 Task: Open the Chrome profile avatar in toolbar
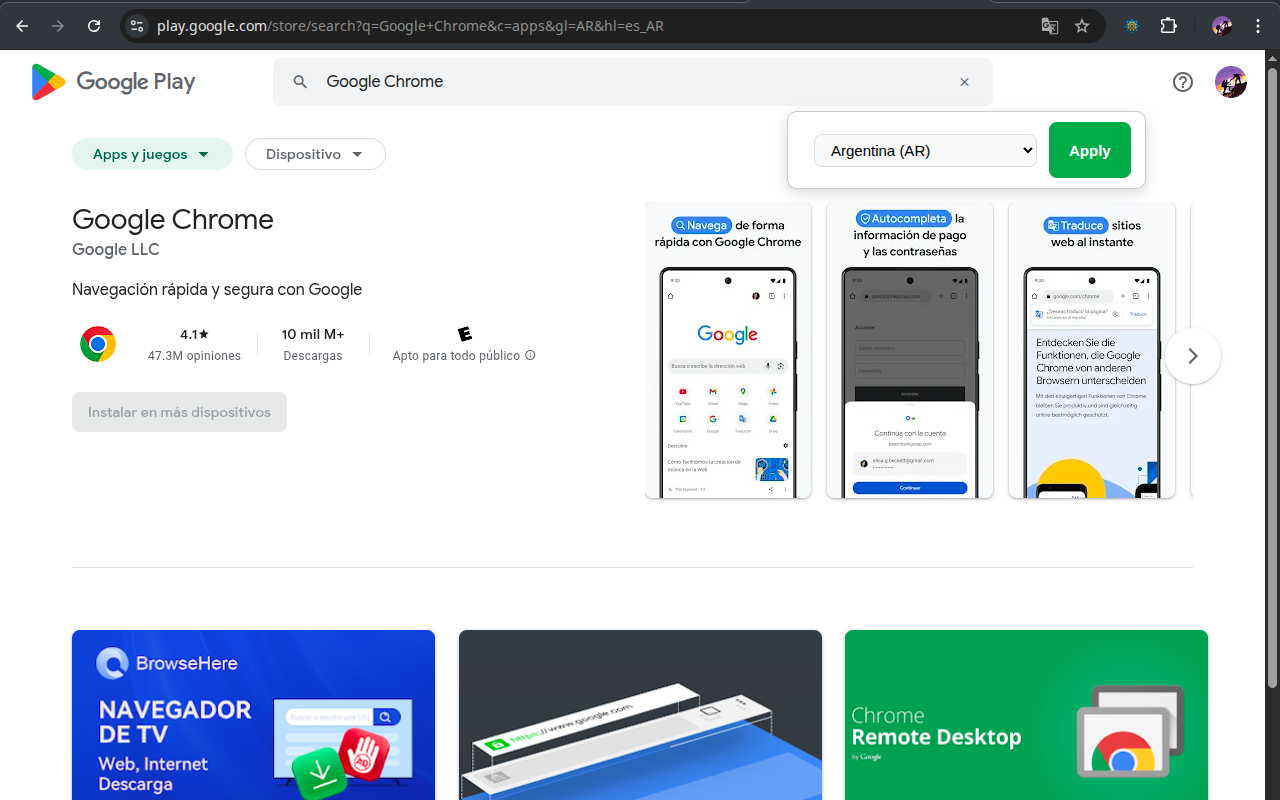click(1222, 26)
